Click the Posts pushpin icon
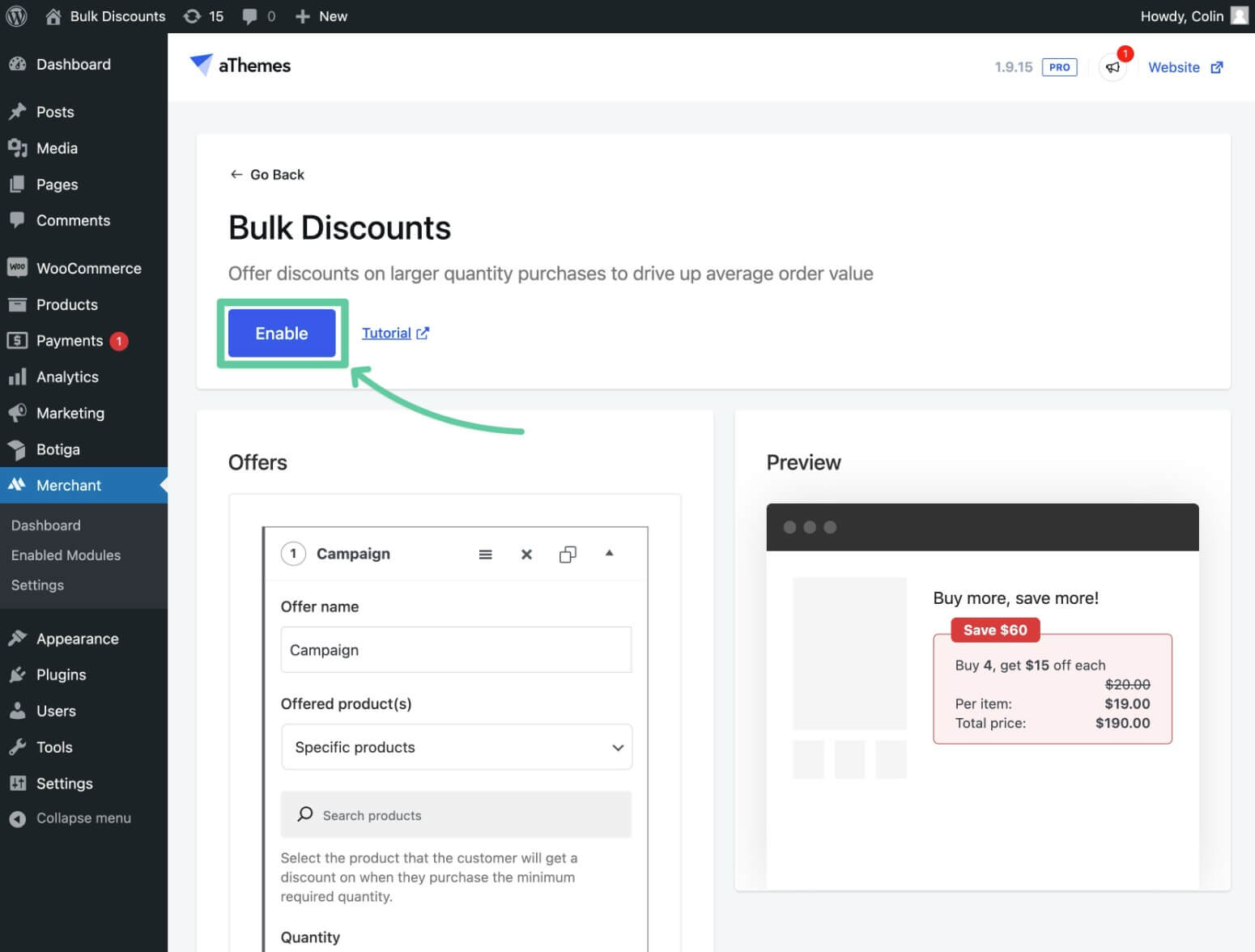Viewport: 1255px width, 952px height. pos(17,112)
